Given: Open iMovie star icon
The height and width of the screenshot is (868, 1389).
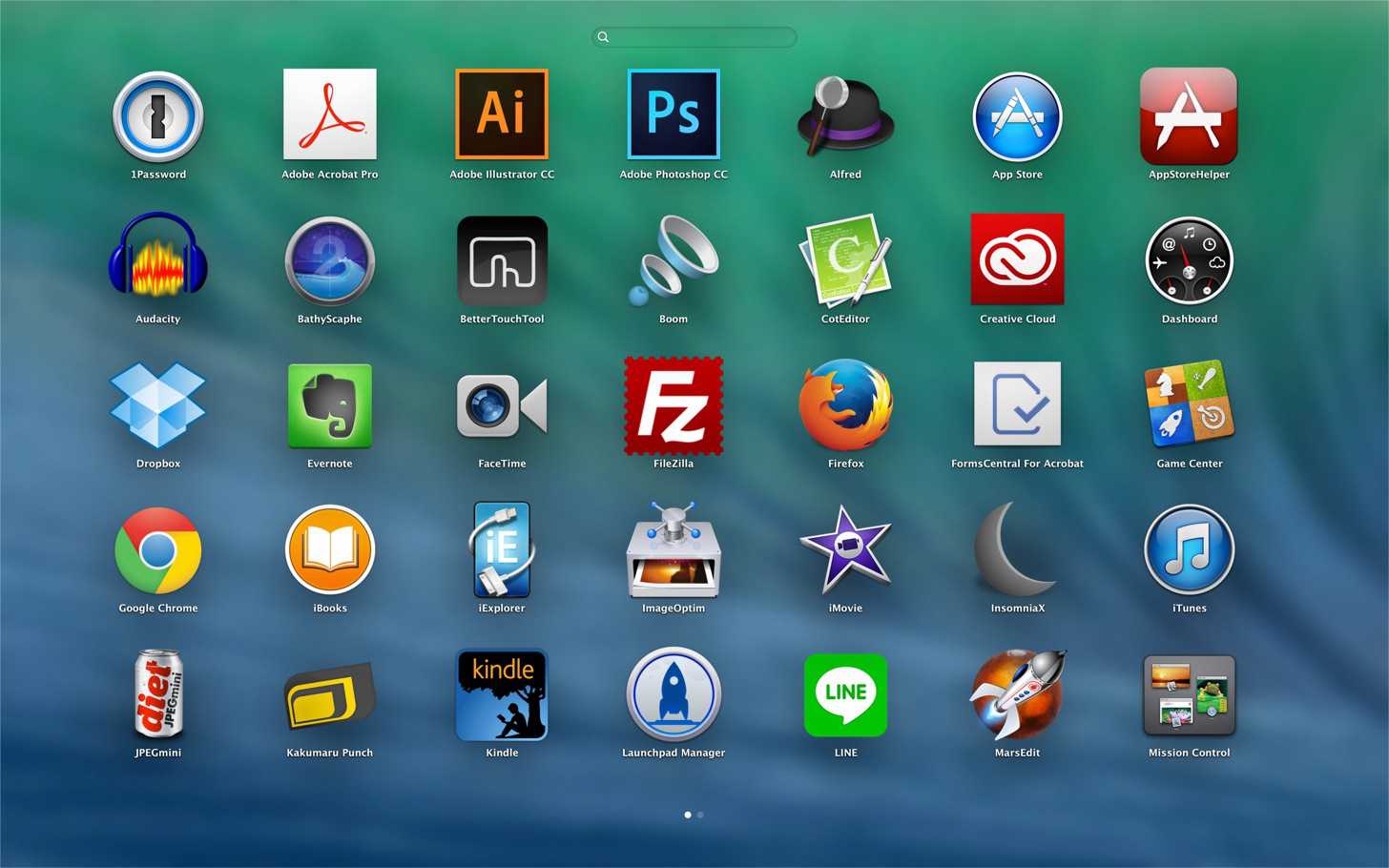Looking at the screenshot, I should pyautogui.click(x=845, y=548).
